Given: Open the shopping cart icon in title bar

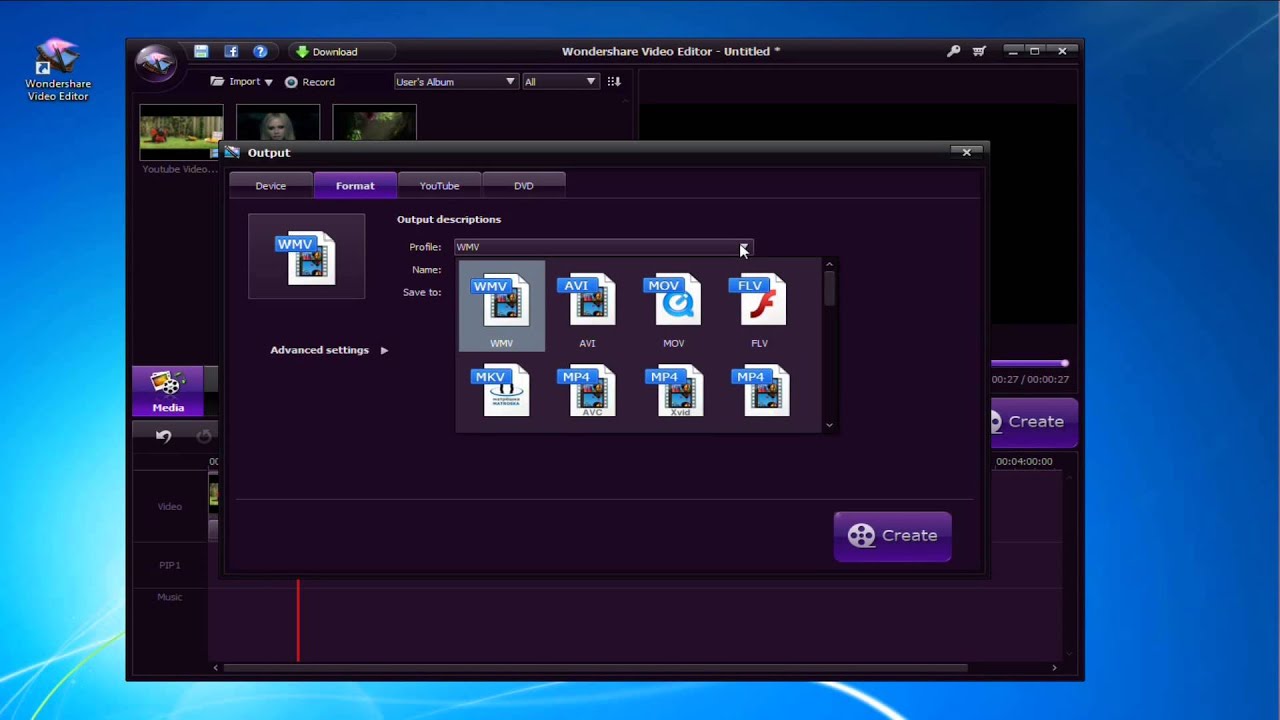Looking at the screenshot, I should pyautogui.click(x=979, y=51).
